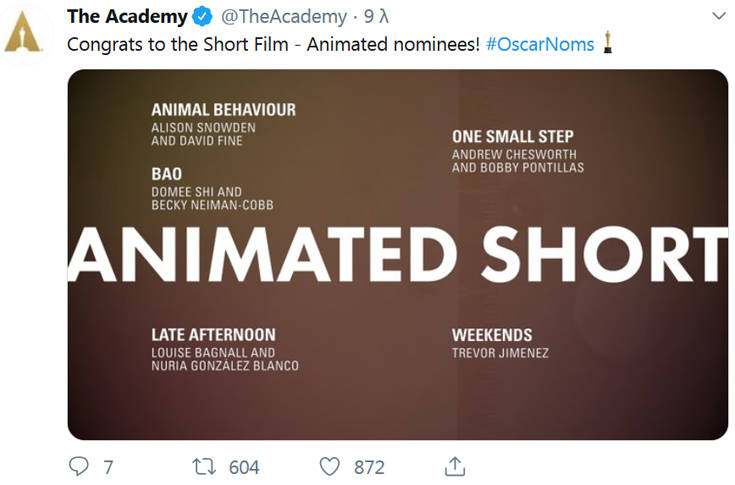Click ANIMATED SHORT heading in image
This screenshot has width=735, height=485.
tap(398, 254)
